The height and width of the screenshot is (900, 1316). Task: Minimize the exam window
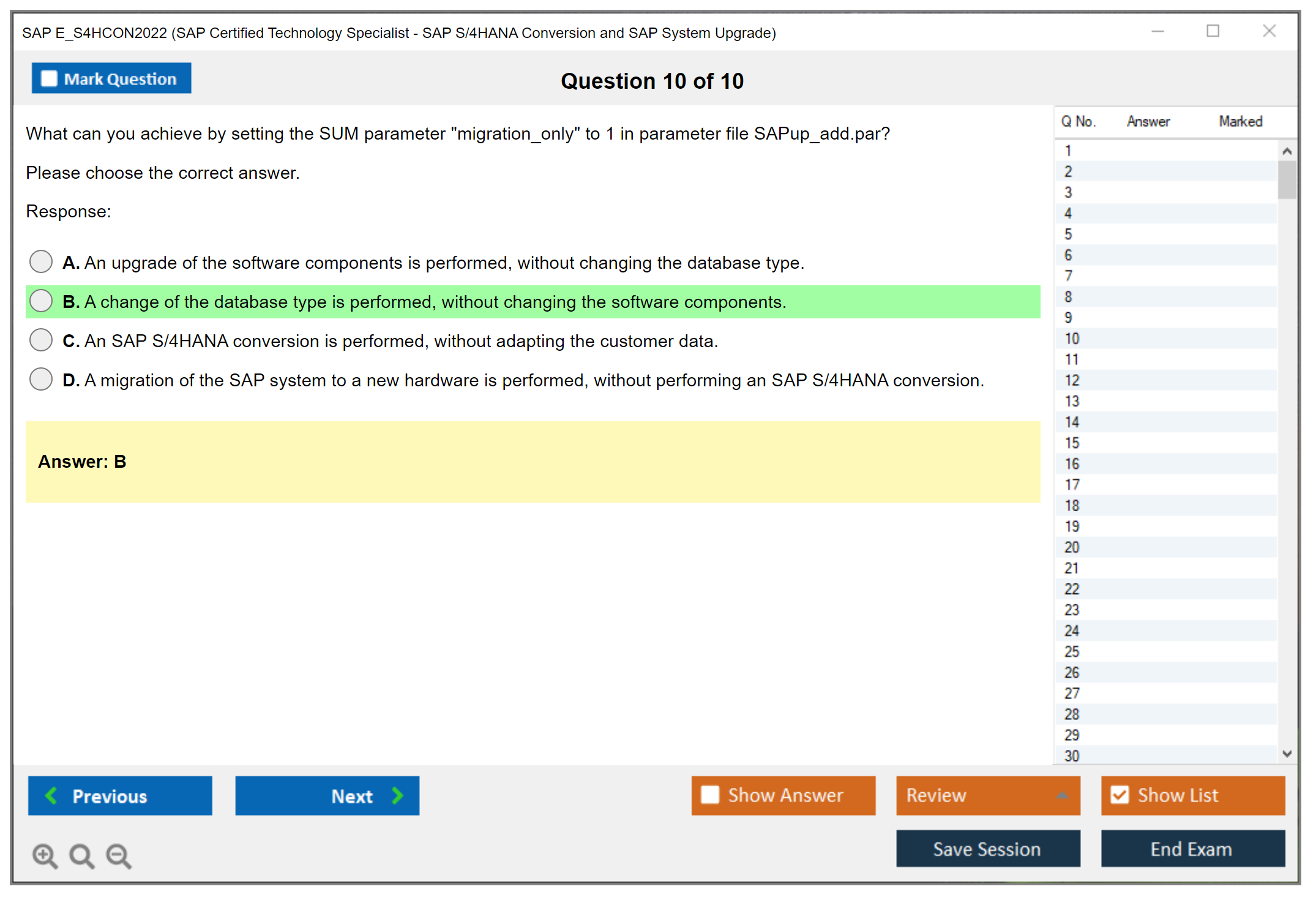pos(1157,31)
